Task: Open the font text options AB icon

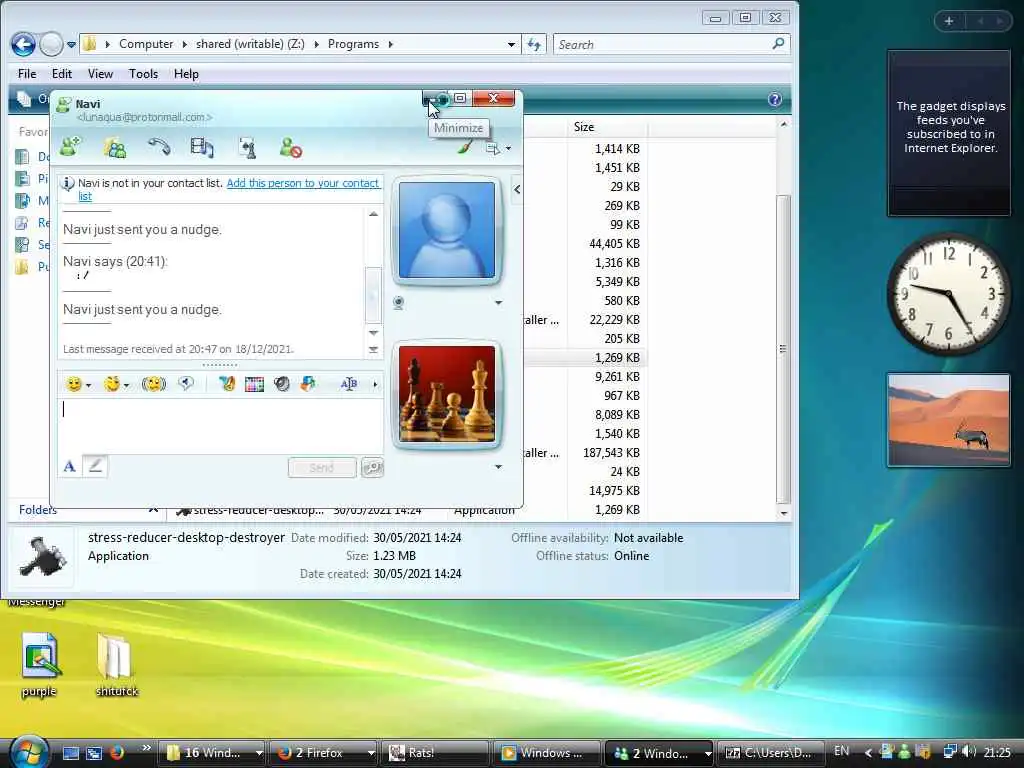Action: pos(349,384)
